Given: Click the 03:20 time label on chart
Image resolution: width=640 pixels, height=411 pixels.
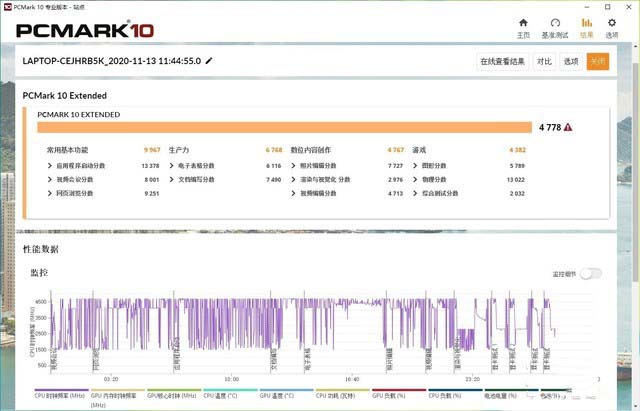Looking at the screenshot, I should click(111, 379).
